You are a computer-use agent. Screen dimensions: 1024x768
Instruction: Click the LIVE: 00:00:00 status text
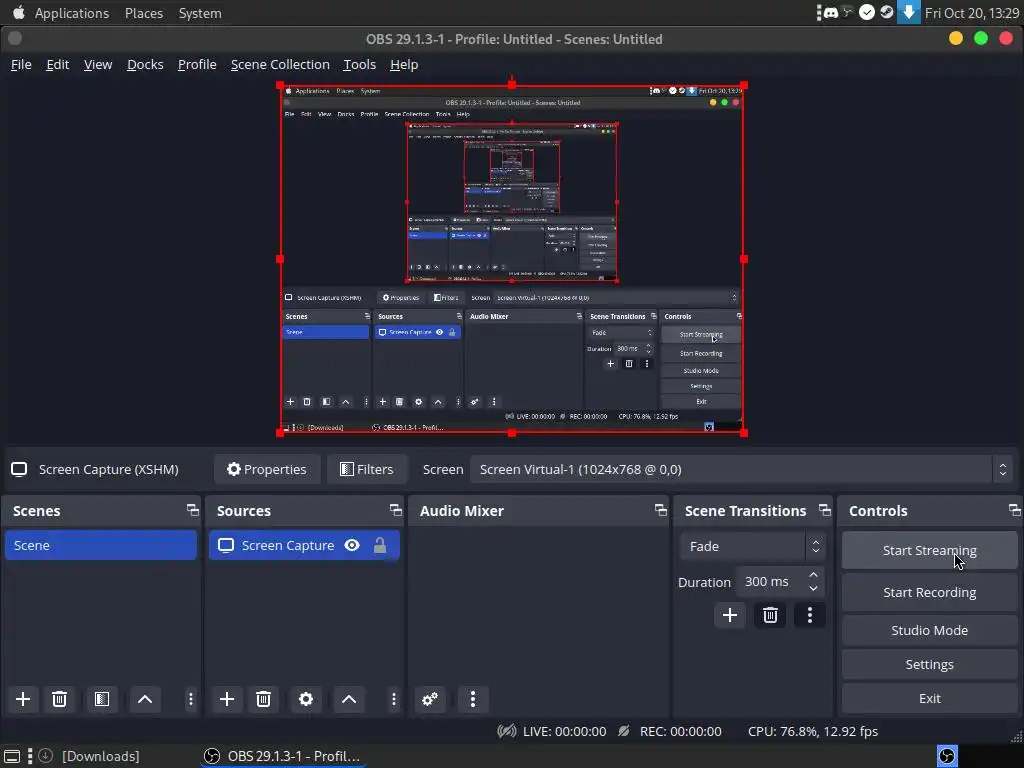(x=564, y=731)
